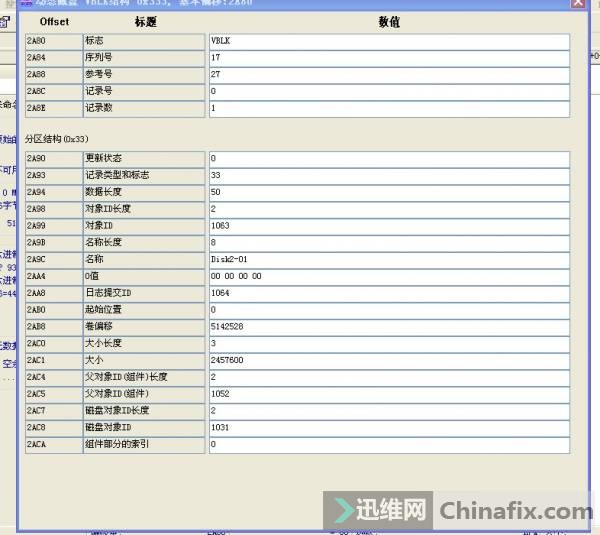This screenshot has height=535, width=600.
Task: Click the 起始位置 value field
Action: 390,310
